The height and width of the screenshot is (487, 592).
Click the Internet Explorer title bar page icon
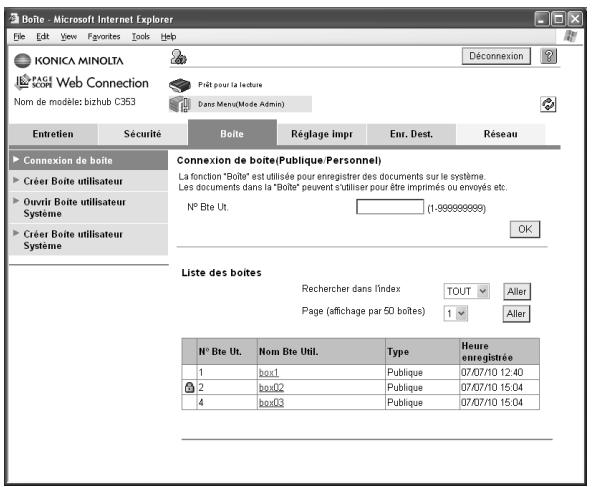coord(14,18)
